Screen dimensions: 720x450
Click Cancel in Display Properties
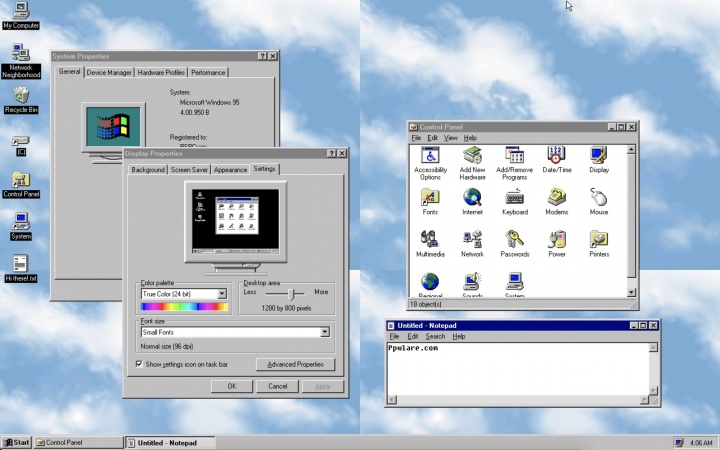tap(278, 386)
